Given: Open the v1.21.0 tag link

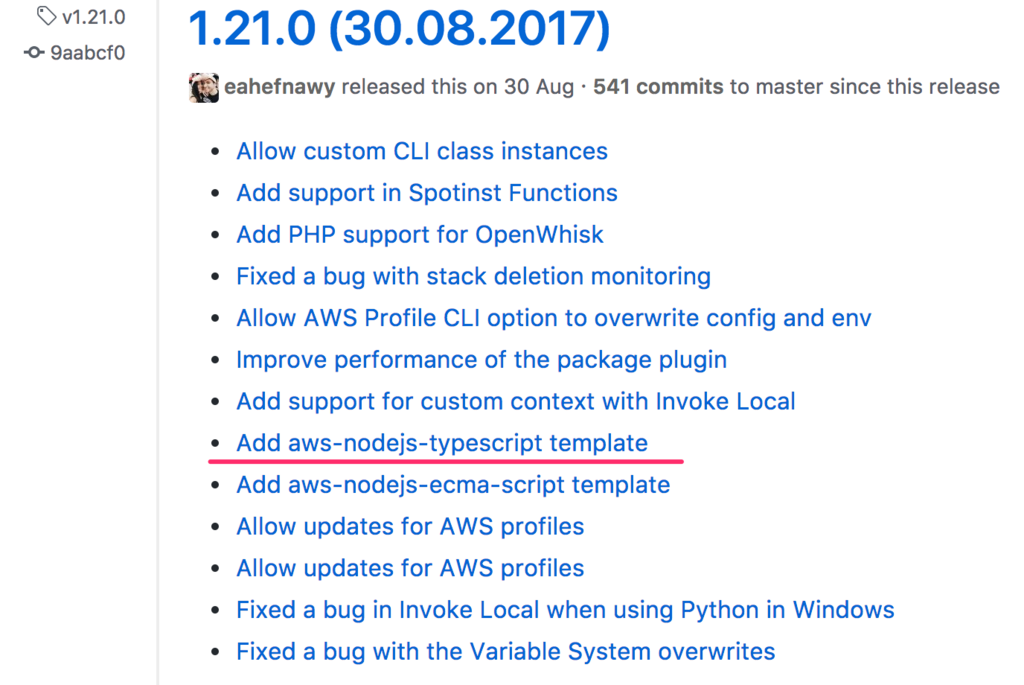Looking at the screenshot, I should (x=92, y=16).
